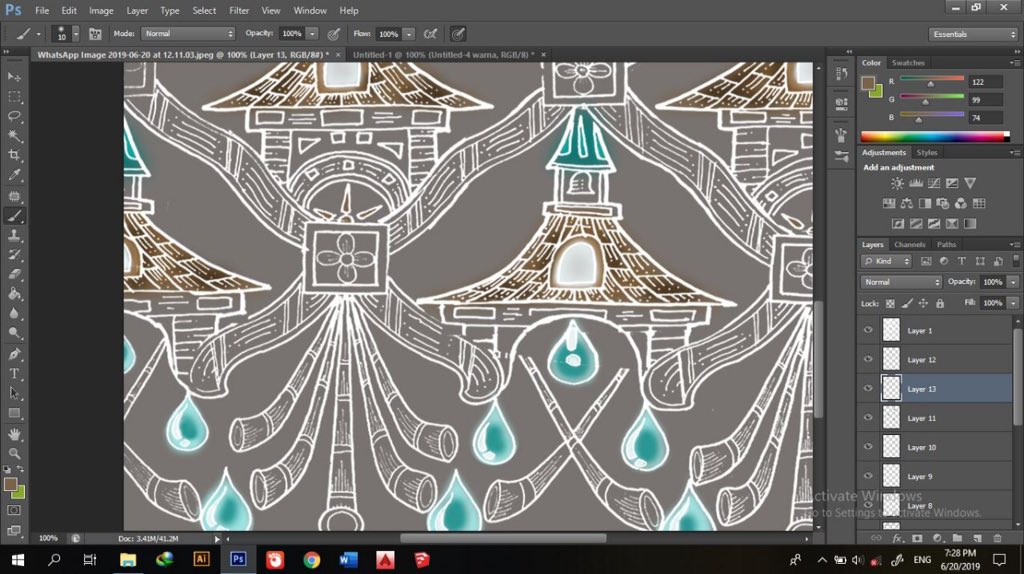Open the Window menu
This screenshot has height=574, width=1024.
(310, 10)
